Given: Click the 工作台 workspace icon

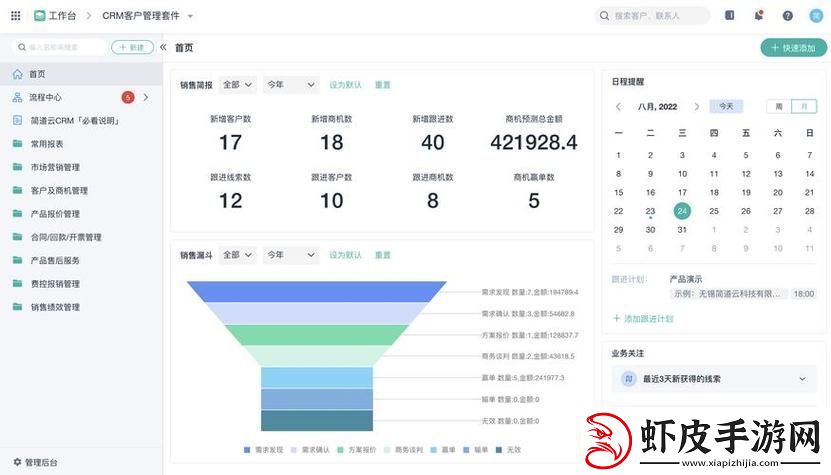Looking at the screenshot, I should tap(39, 16).
